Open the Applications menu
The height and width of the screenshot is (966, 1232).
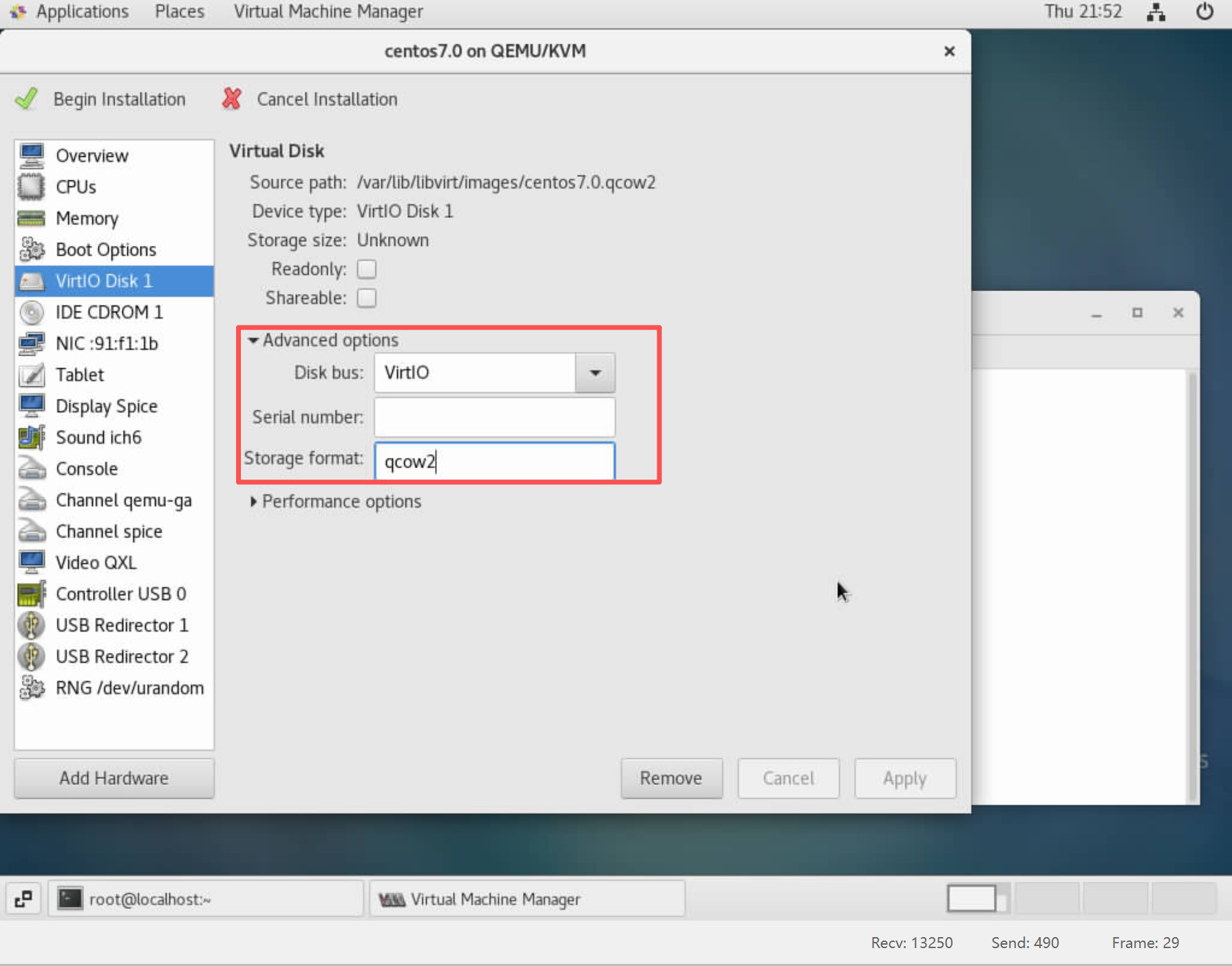point(81,12)
